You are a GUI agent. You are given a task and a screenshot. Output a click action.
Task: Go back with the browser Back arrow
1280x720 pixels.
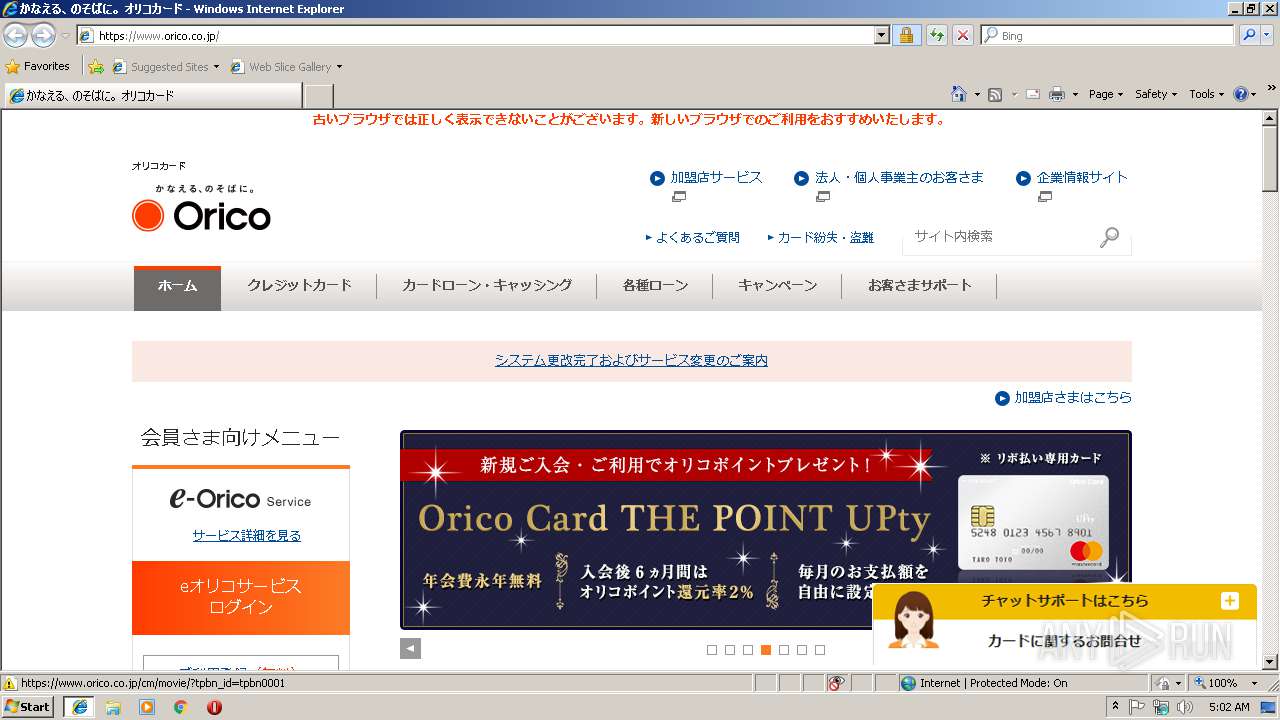(15, 35)
